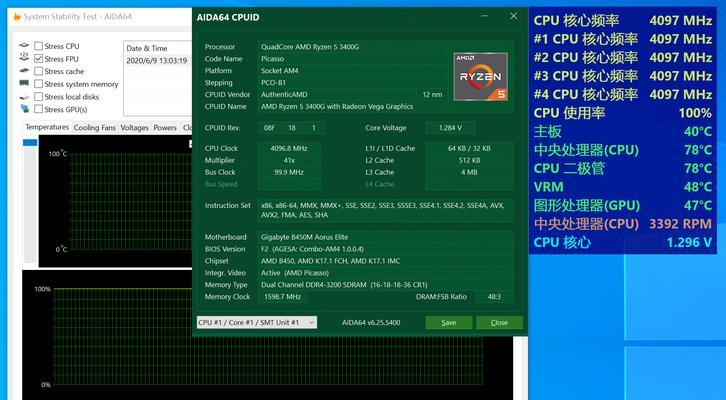This screenshot has width=726, height=400.
Task: Uncheck the Stress FPU checkbox
Action: 39,58
